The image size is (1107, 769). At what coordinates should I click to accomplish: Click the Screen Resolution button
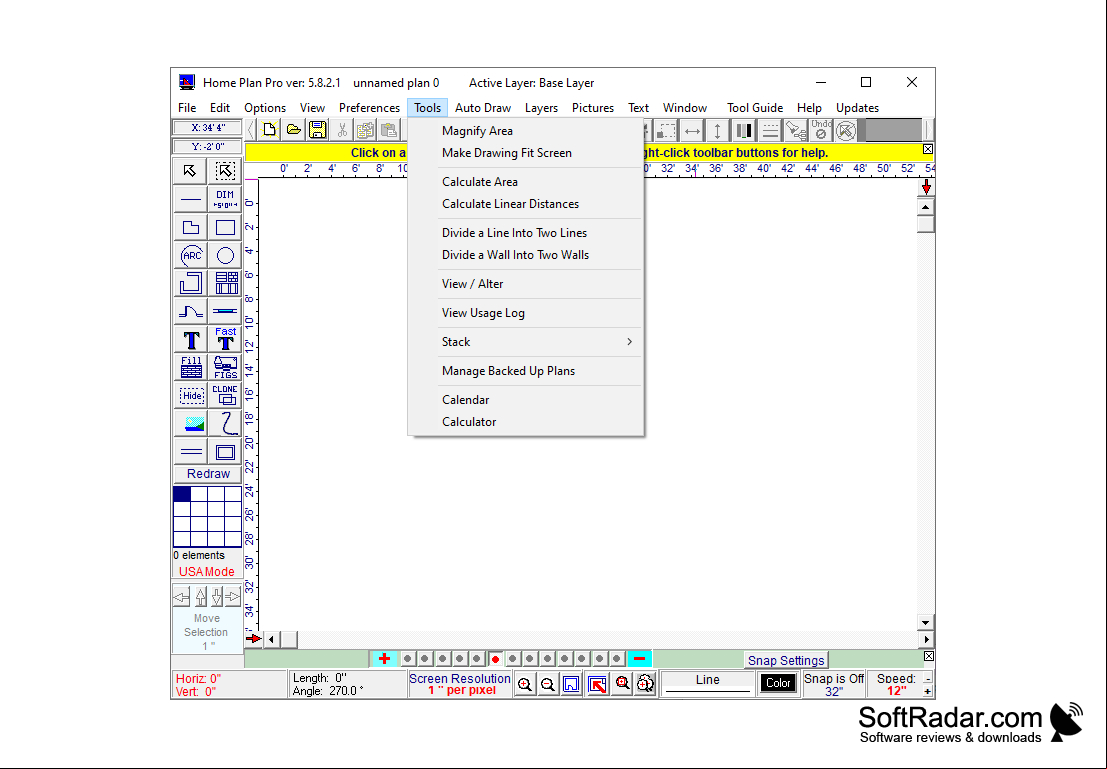pyautogui.click(x=460, y=684)
